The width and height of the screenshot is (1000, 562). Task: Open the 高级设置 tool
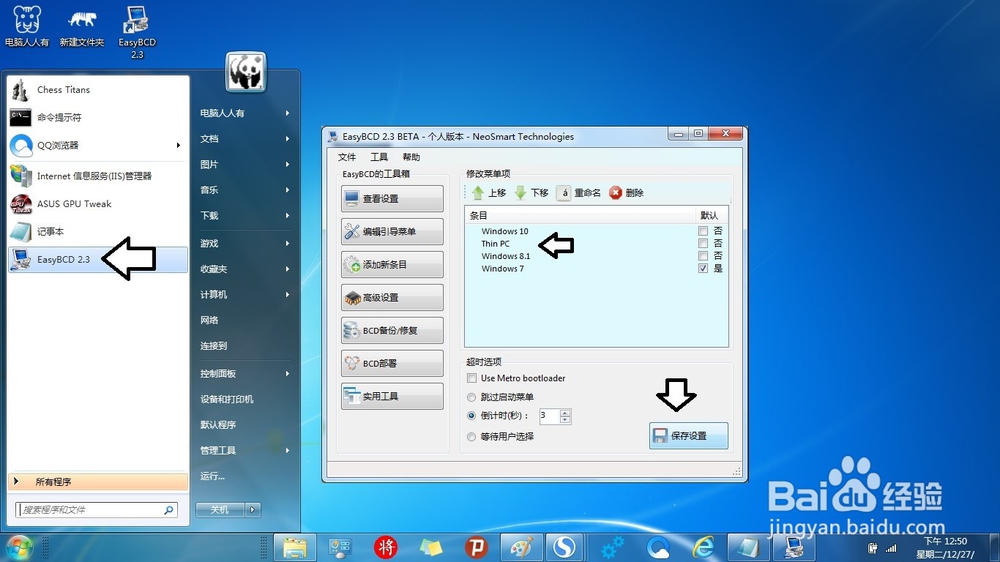pos(392,297)
